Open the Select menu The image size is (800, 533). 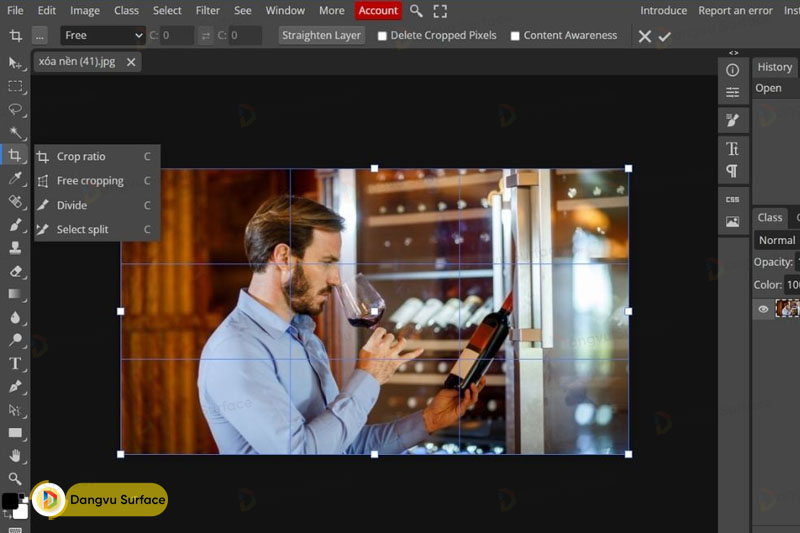[167, 10]
